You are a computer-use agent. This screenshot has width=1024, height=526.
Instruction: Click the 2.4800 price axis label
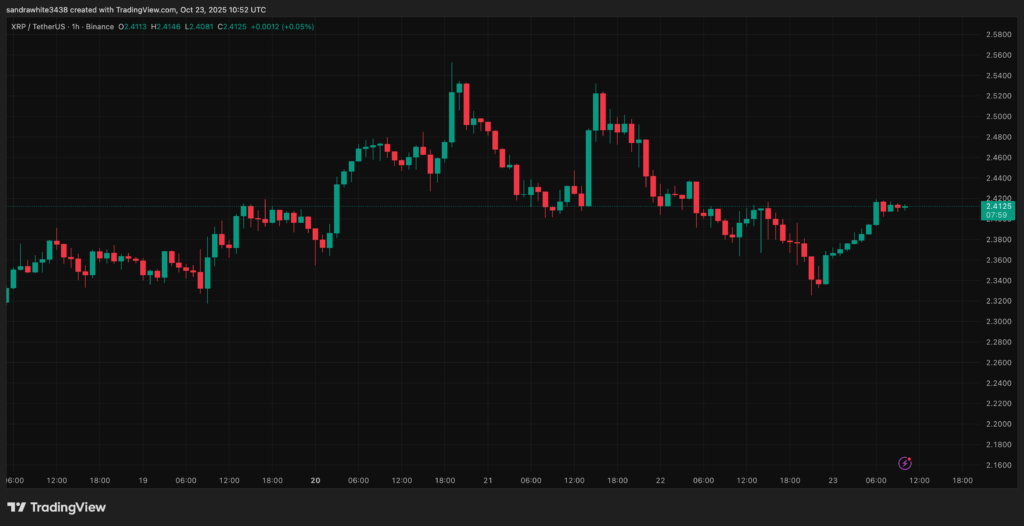click(999, 137)
